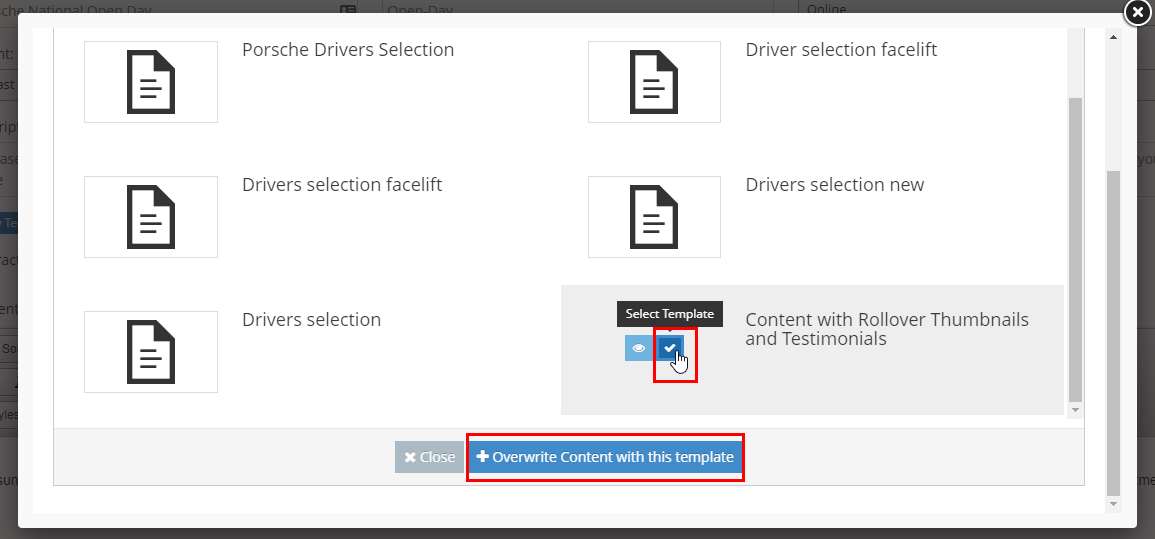This screenshot has height=539, width=1155.
Task: Click the Porsche Drivers Selection title
Action: tap(348, 50)
